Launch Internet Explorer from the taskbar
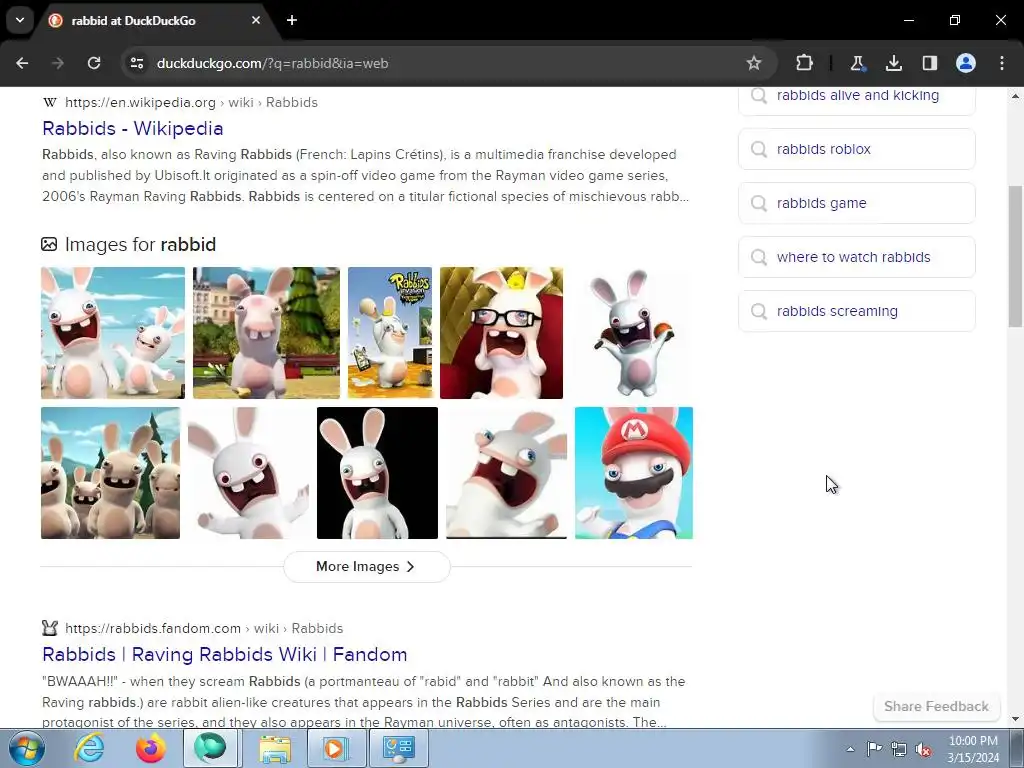 coord(89,748)
